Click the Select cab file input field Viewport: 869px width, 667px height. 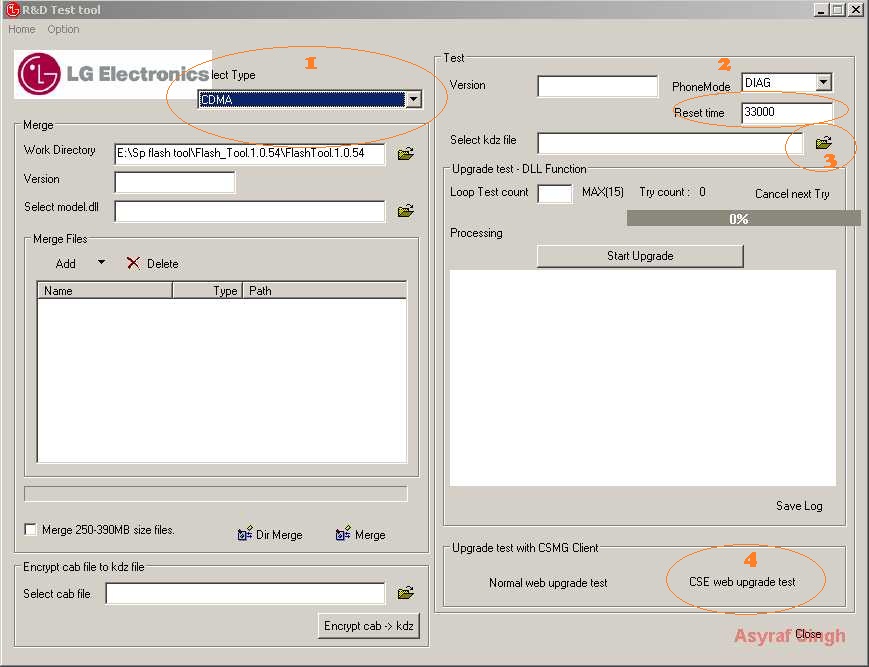(245, 593)
